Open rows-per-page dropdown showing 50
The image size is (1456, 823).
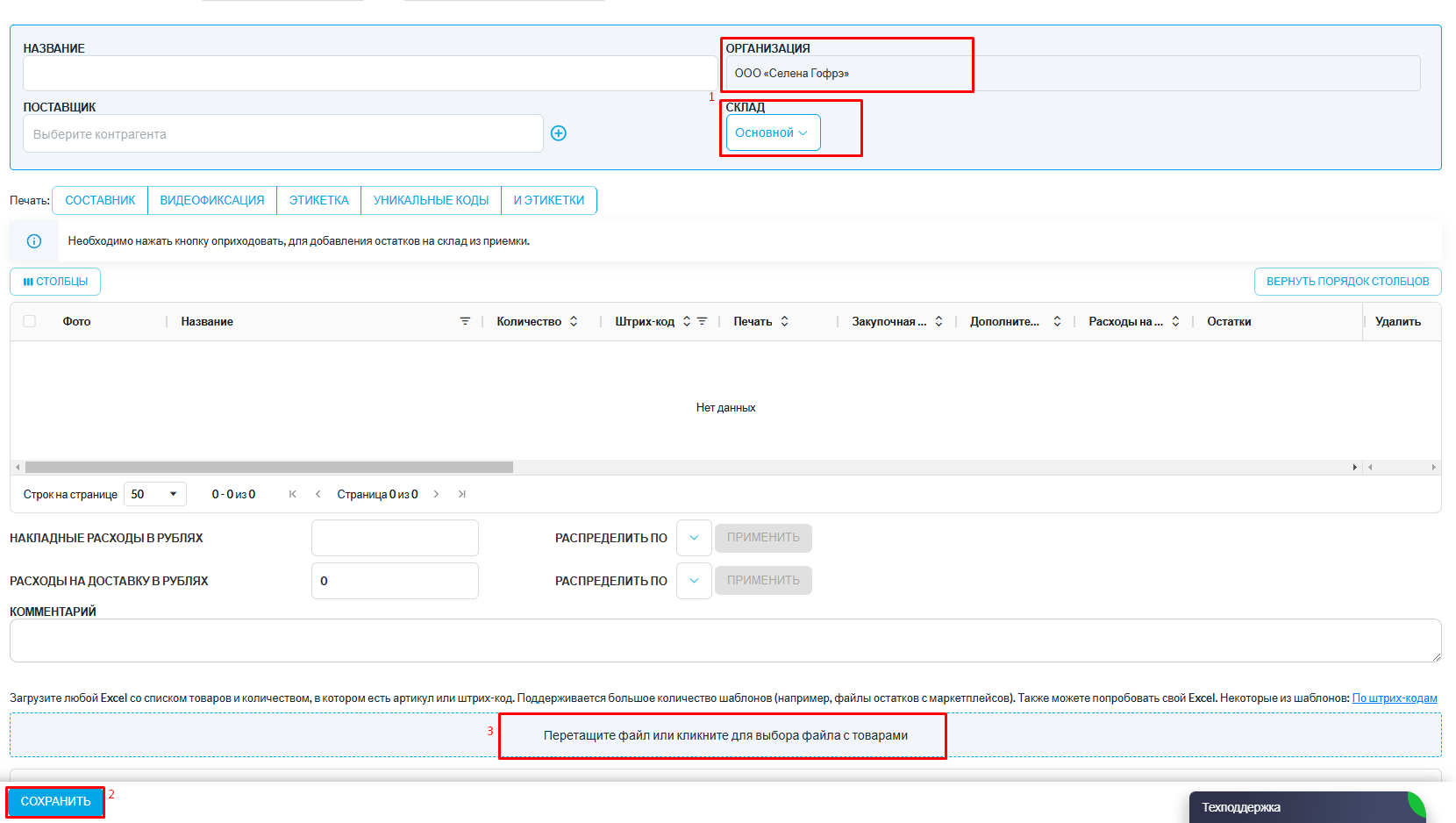155,494
